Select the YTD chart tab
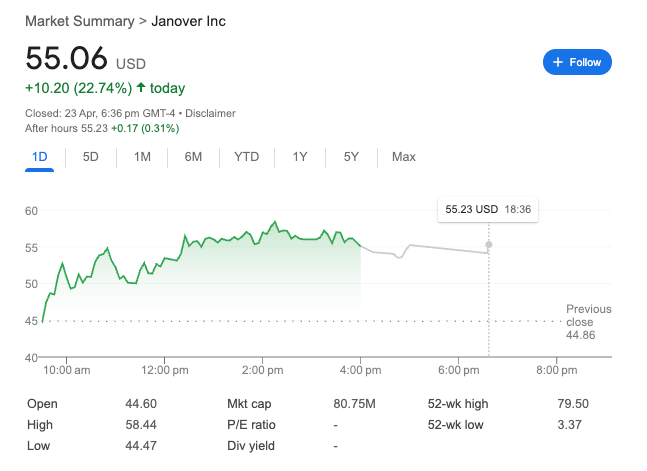Screen dimensions: 647x471 point(246,157)
